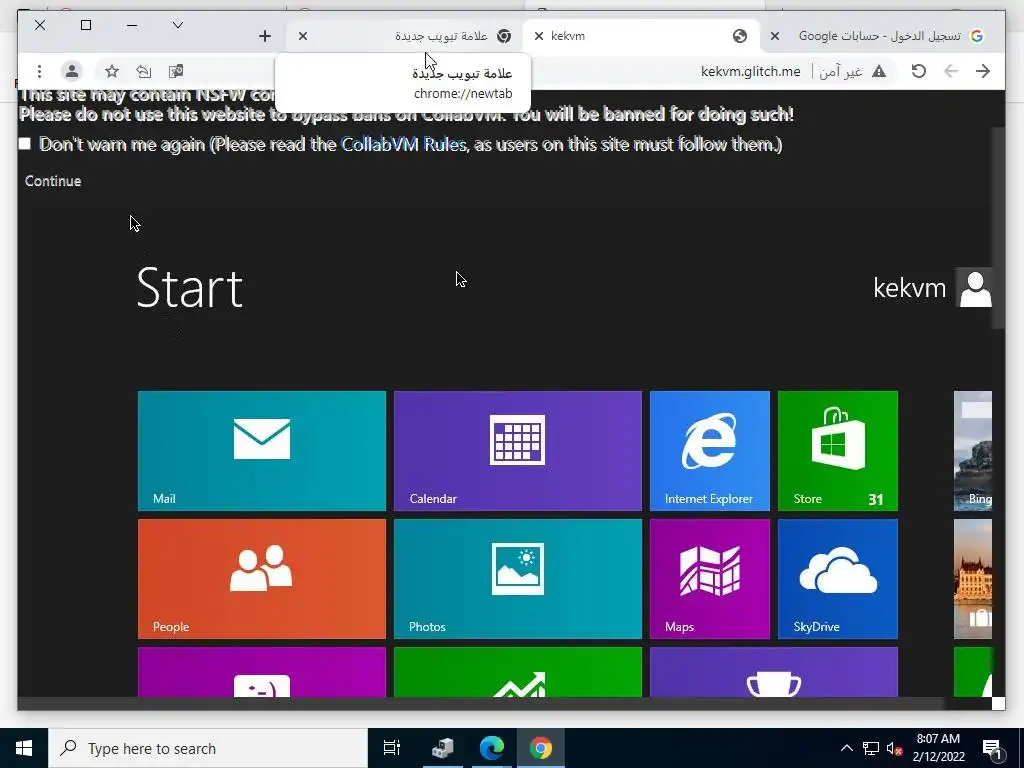Open the Chrome profile avatar
The image size is (1024, 768).
coord(72,71)
